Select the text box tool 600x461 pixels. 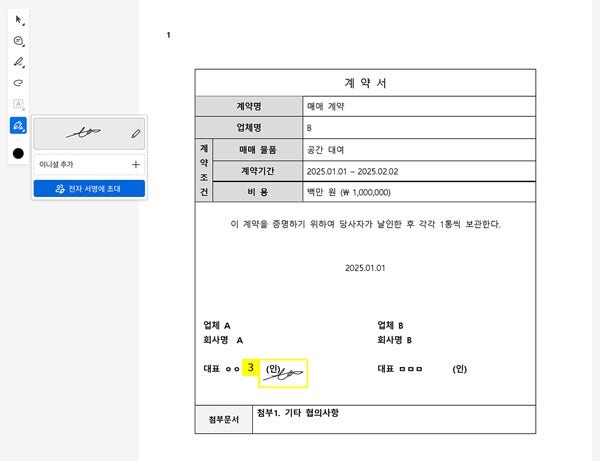point(18,104)
